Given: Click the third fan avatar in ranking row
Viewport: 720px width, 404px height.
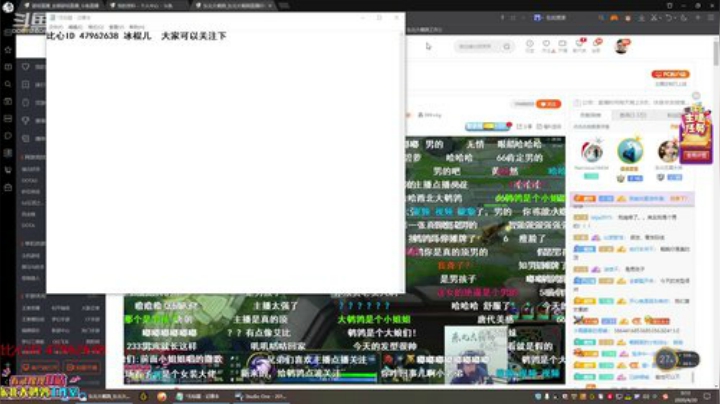Looking at the screenshot, I should coord(668,151).
